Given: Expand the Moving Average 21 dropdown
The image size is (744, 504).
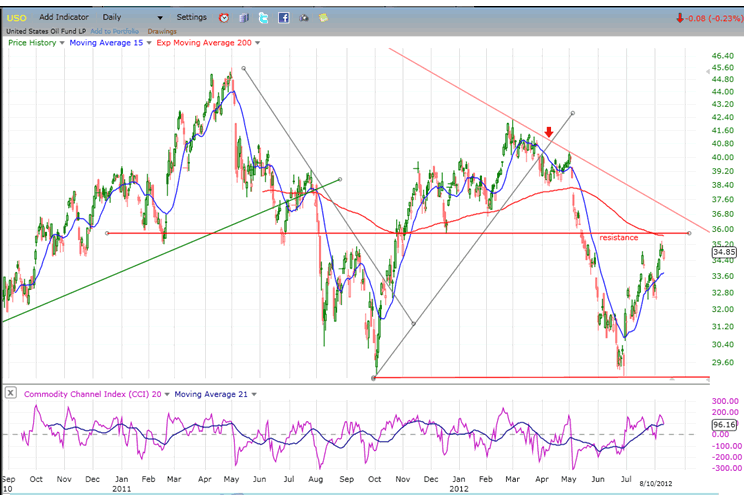Looking at the screenshot, I should pyautogui.click(x=254, y=394).
